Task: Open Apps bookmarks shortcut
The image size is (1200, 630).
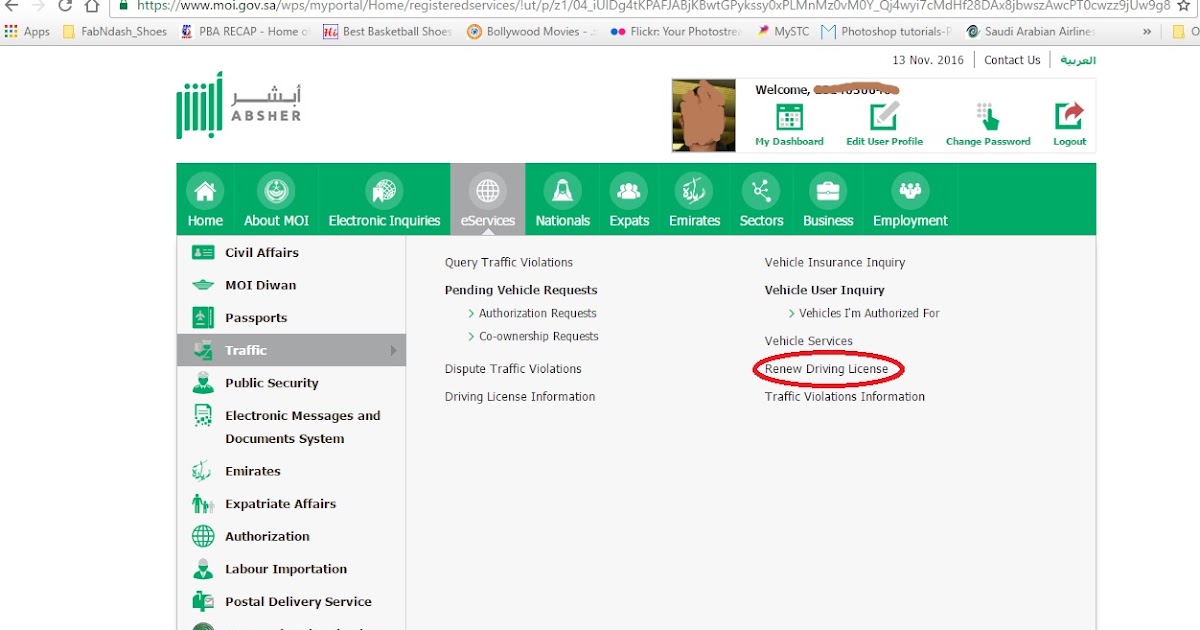Action: coord(27,32)
